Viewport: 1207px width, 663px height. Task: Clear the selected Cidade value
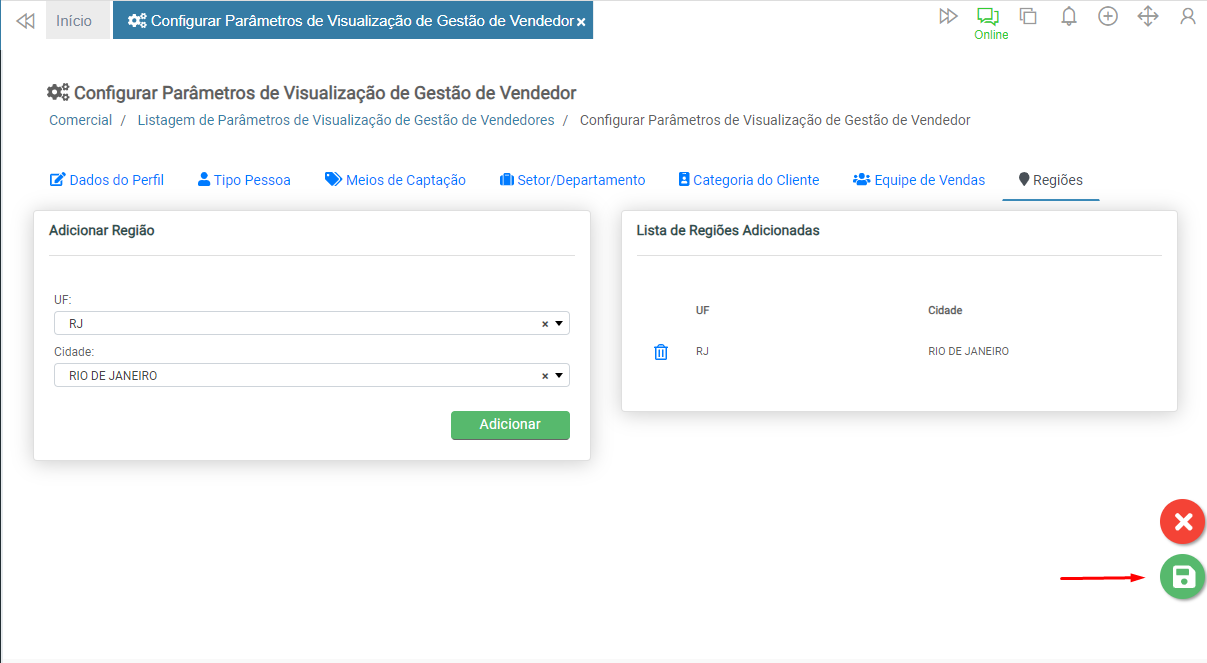pos(545,377)
